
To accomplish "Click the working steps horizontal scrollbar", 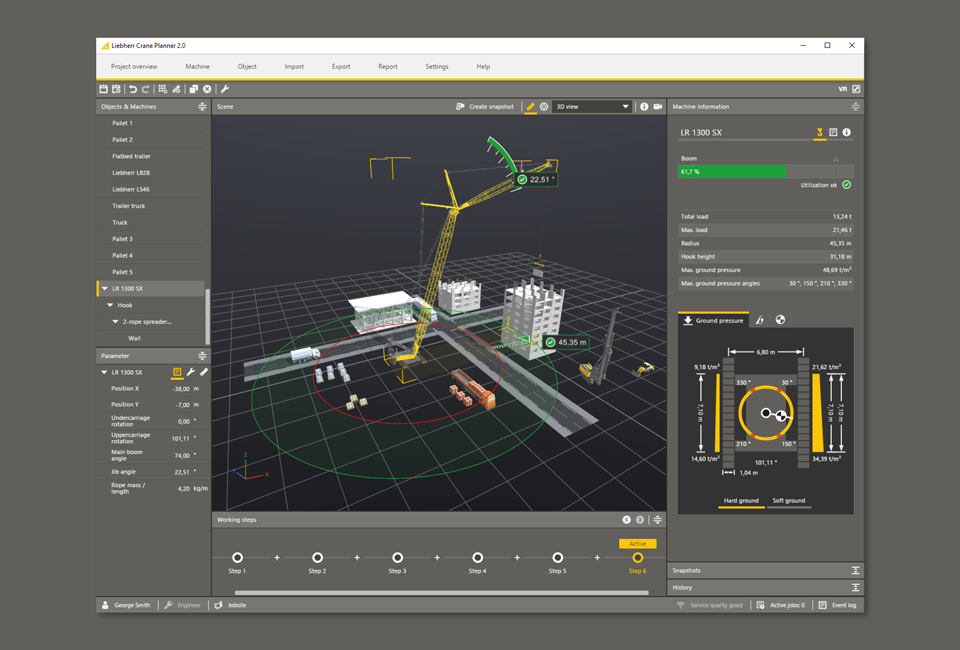I will 441,592.
